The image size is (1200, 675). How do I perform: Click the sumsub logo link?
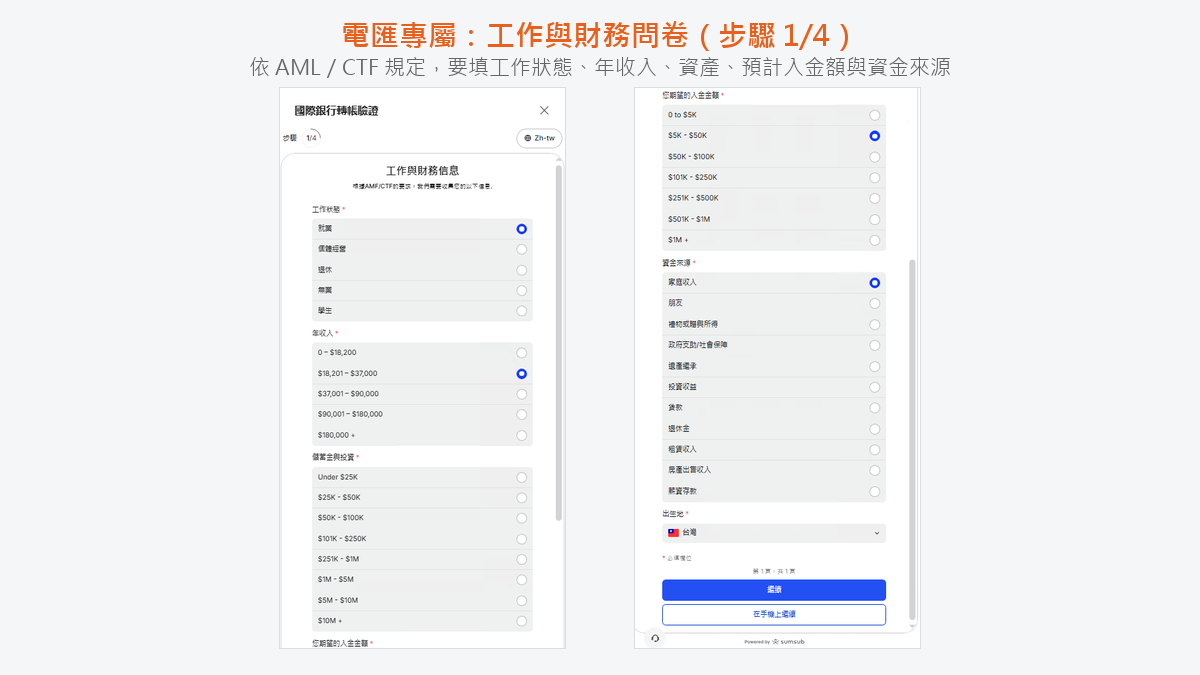788,642
